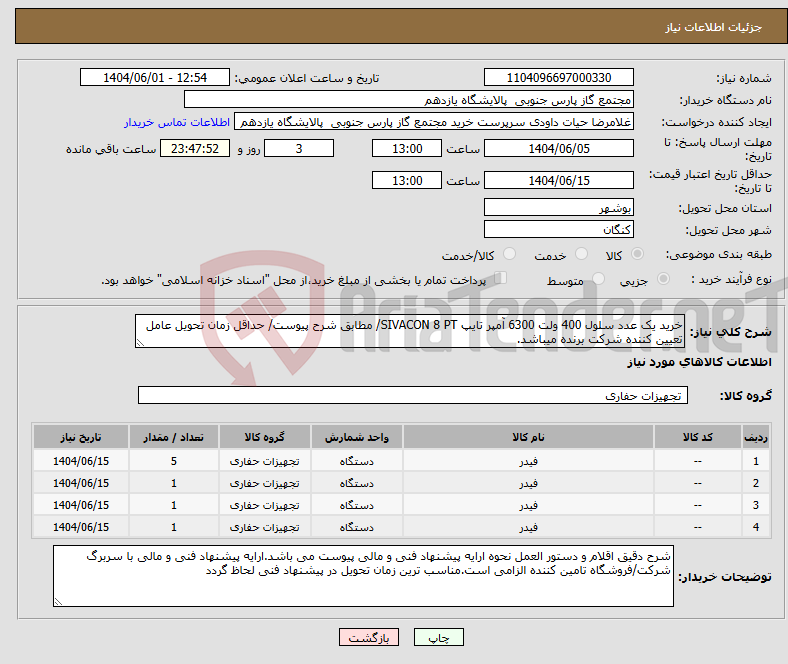This screenshot has width=788, height=664.
Task: Click the استان محل تحویل field showing بوشهر
Action: 558,208
